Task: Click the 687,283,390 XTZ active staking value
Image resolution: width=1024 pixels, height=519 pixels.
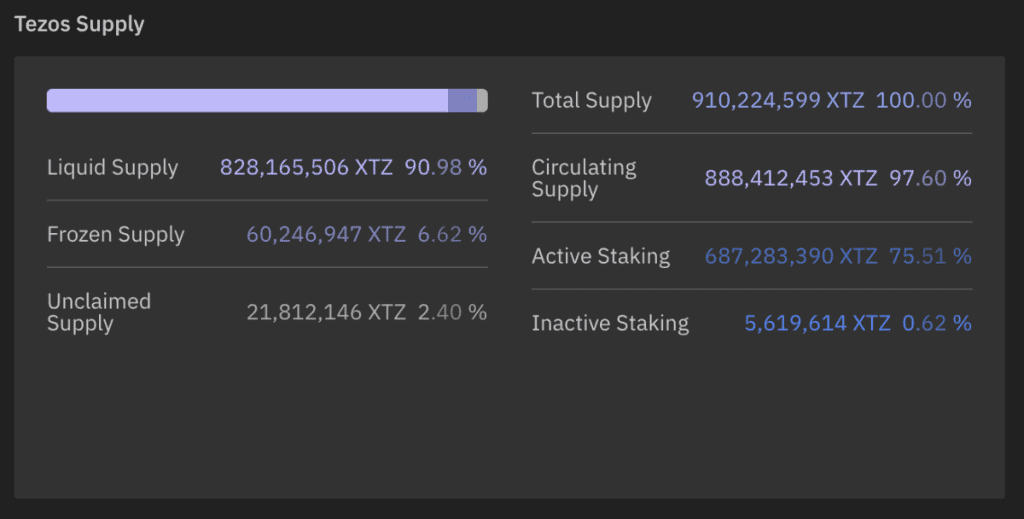Action: (790, 256)
